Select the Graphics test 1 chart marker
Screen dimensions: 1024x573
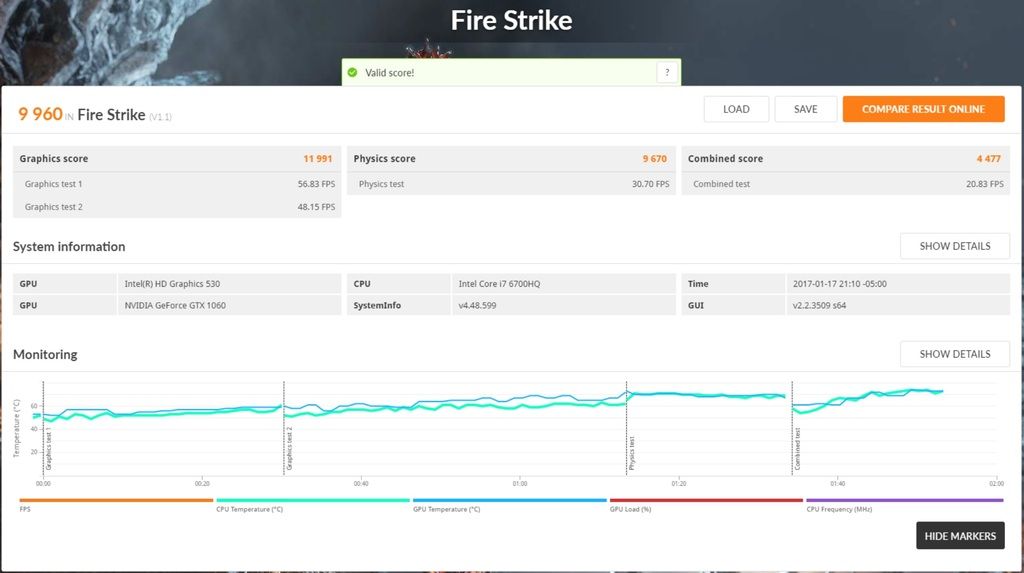[48, 449]
